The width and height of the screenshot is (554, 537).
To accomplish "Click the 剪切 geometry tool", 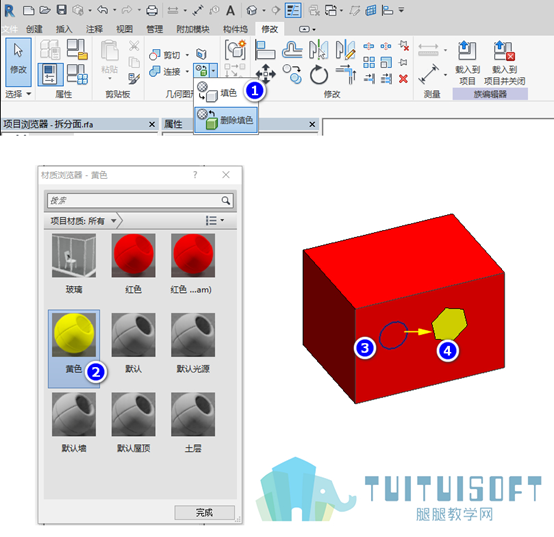I will (x=165, y=55).
